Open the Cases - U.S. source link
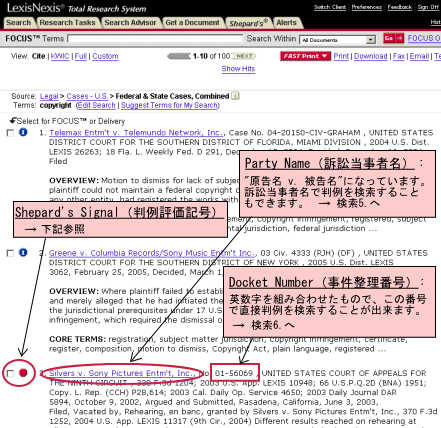Image resolution: width=441 pixels, height=428 pixels. [x=87, y=96]
